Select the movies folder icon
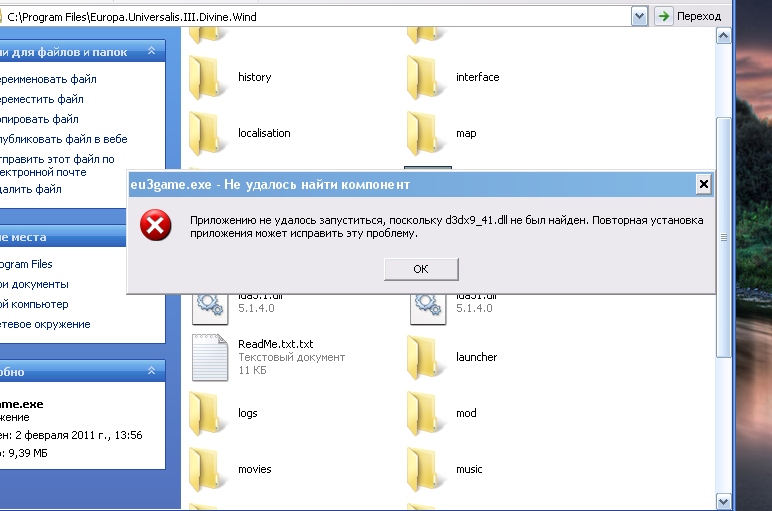 207,470
